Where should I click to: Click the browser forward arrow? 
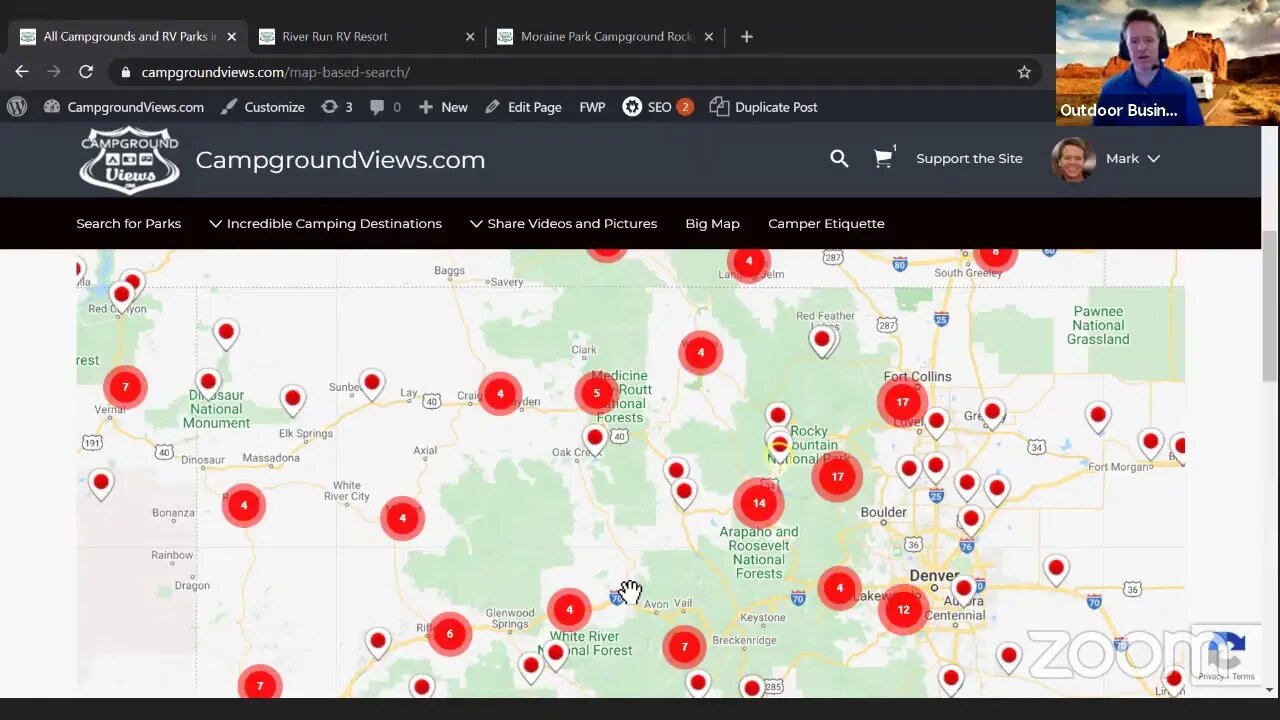[54, 72]
